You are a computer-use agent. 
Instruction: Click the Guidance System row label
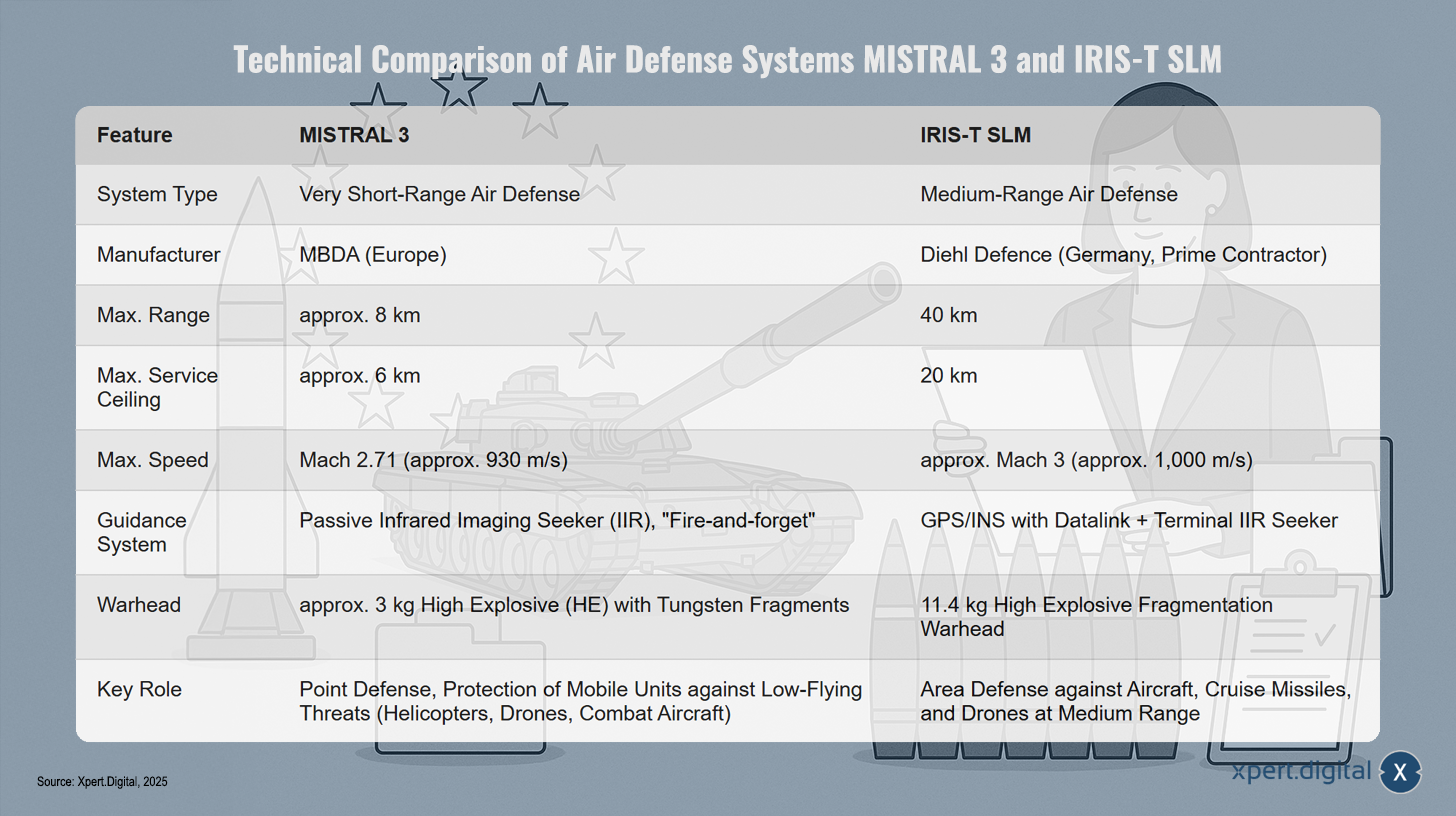[x=142, y=532]
